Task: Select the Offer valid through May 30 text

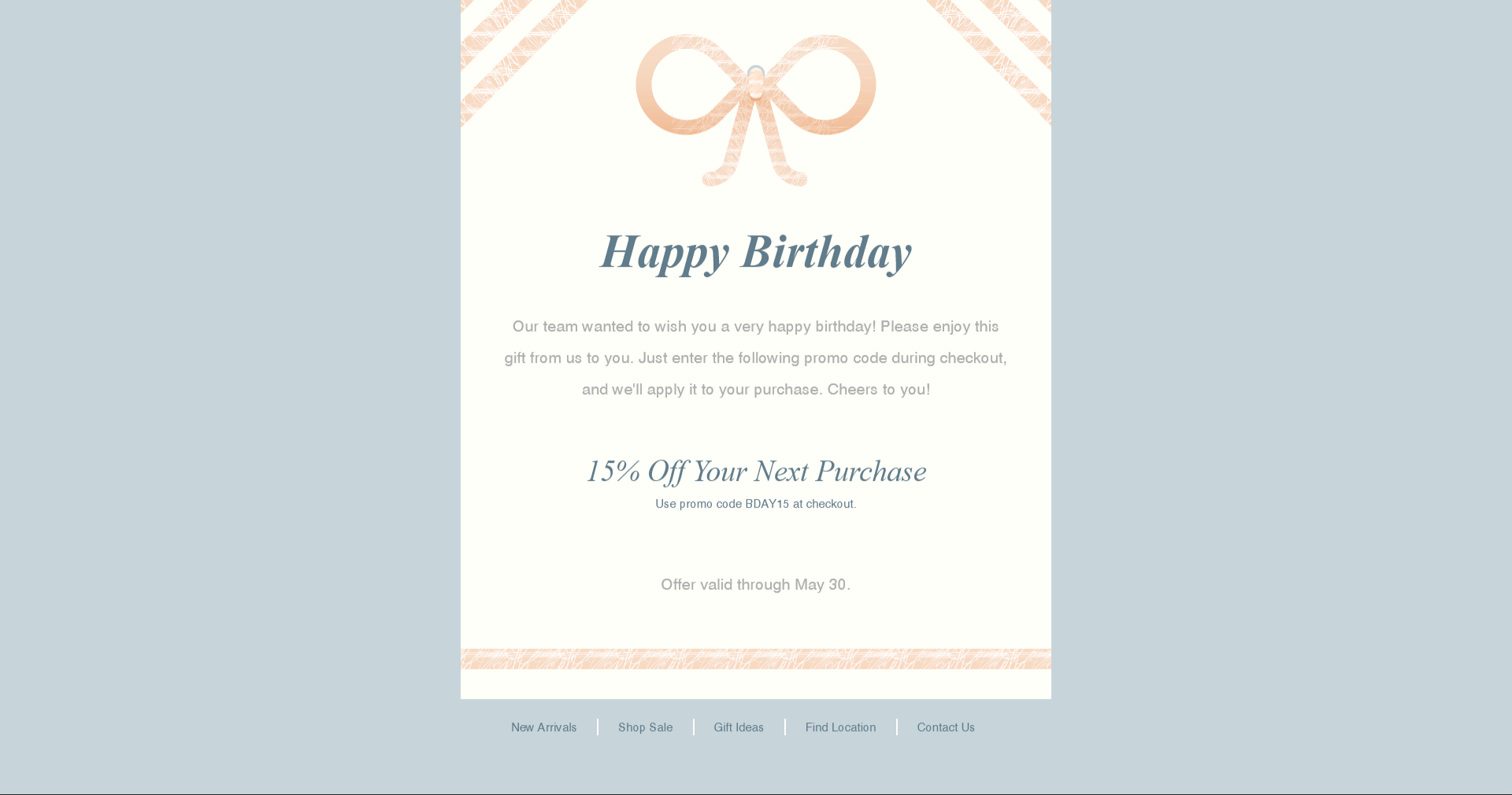Action: [756, 584]
